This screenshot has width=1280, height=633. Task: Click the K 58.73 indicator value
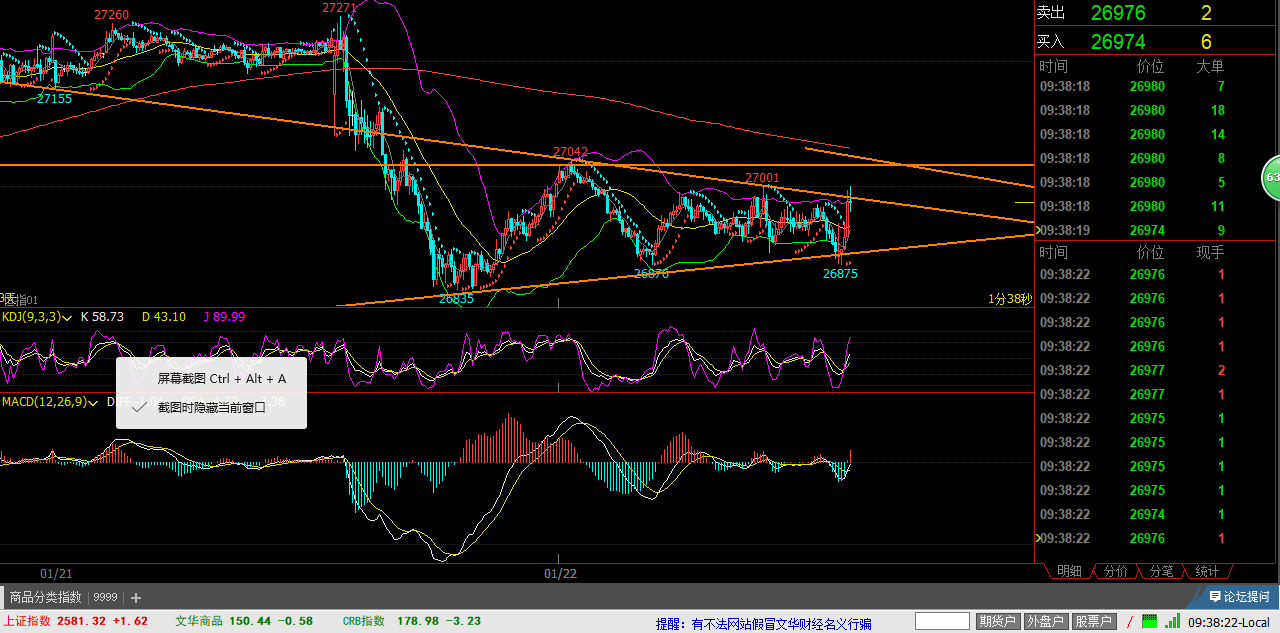[102, 317]
